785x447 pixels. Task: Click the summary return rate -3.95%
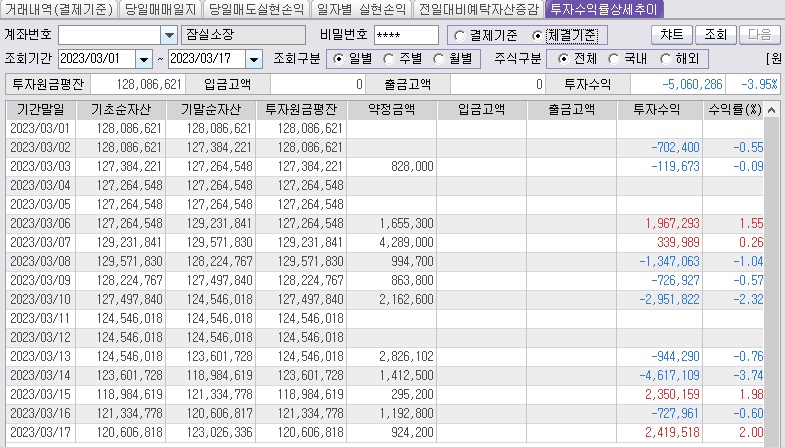(752, 84)
